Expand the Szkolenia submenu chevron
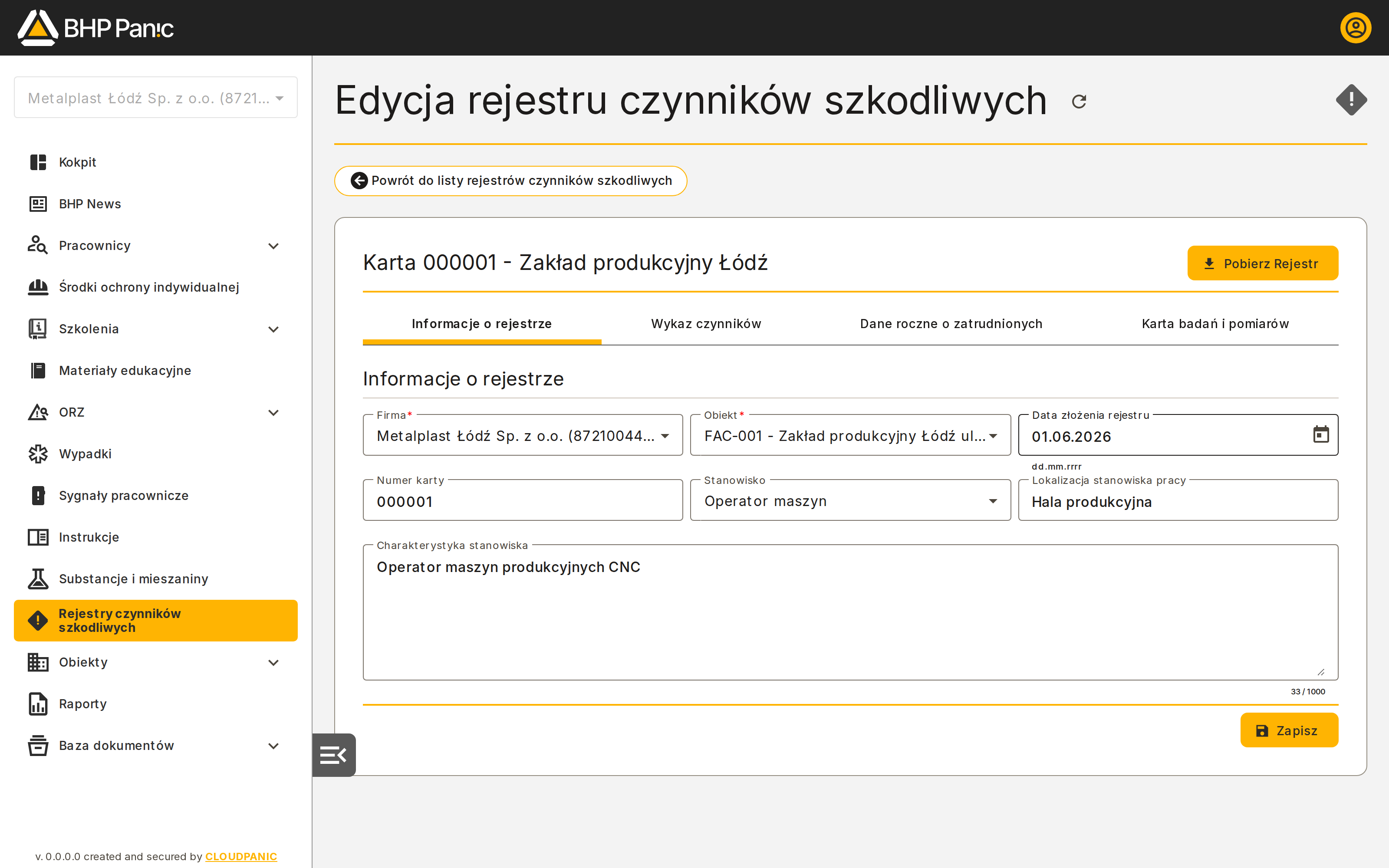Image resolution: width=1389 pixels, height=868 pixels. pos(274,329)
